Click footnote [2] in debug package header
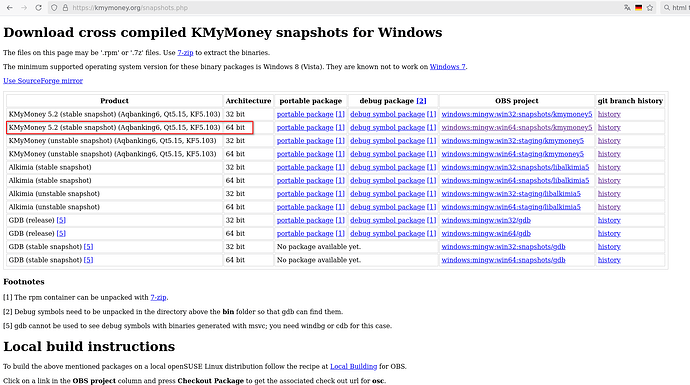Image resolution: width=690 pixels, height=385 pixels. click(421, 101)
